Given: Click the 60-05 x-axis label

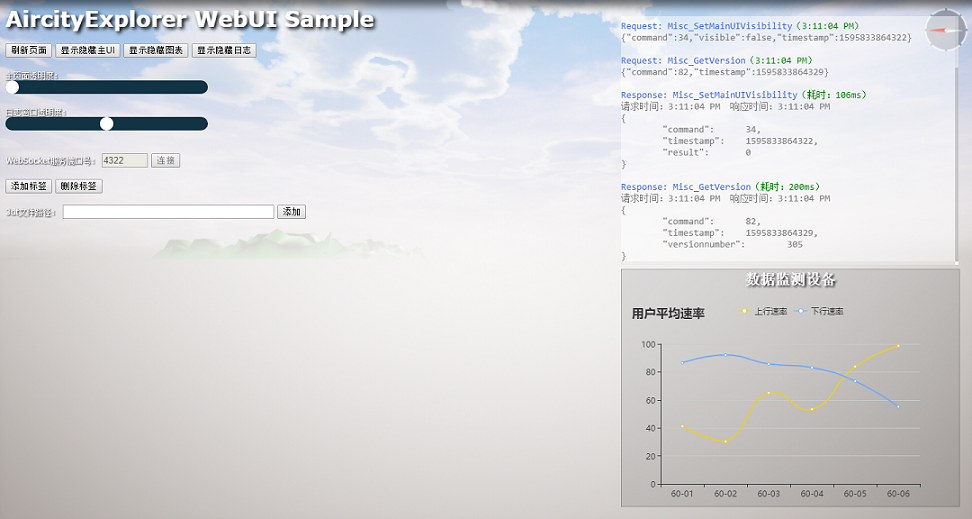Looking at the screenshot, I should click(855, 494).
